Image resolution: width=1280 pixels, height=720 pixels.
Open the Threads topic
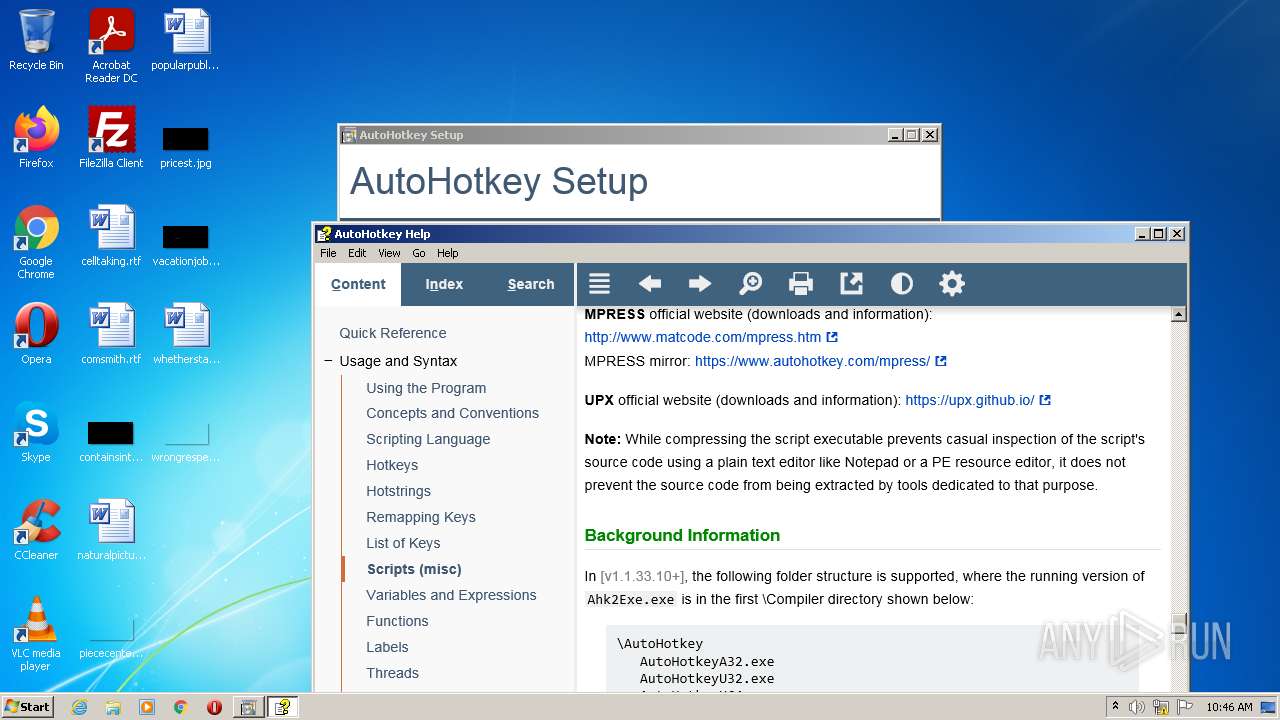pyautogui.click(x=392, y=673)
